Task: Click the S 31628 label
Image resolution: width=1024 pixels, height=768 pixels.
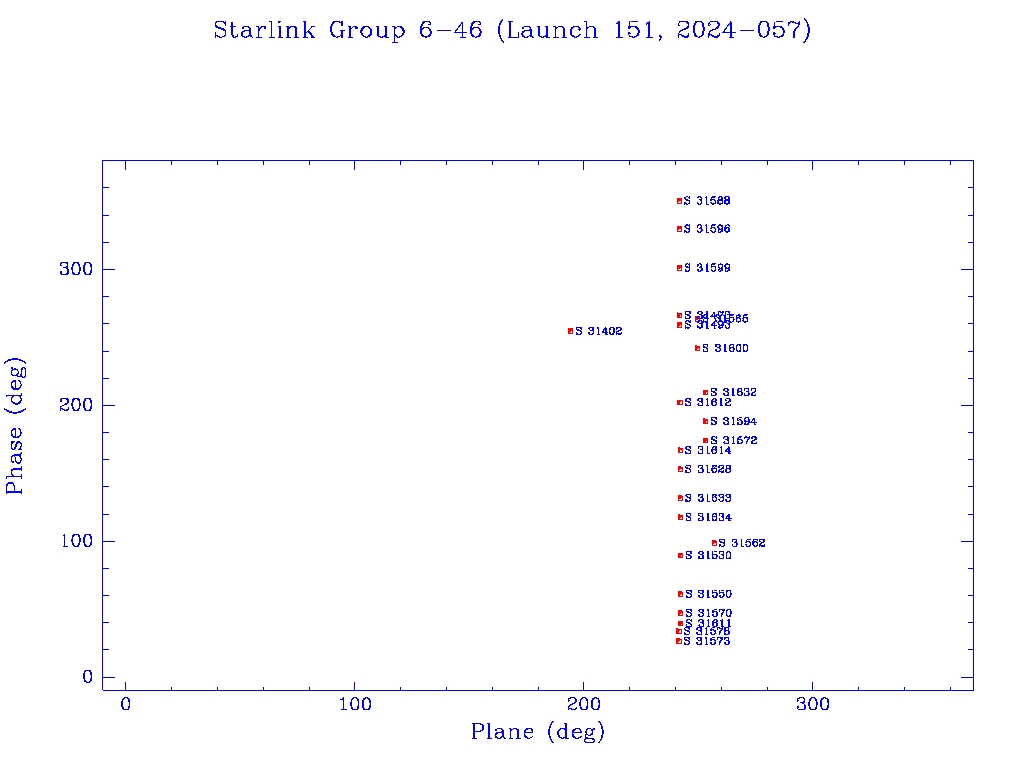Action: [x=710, y=469]
